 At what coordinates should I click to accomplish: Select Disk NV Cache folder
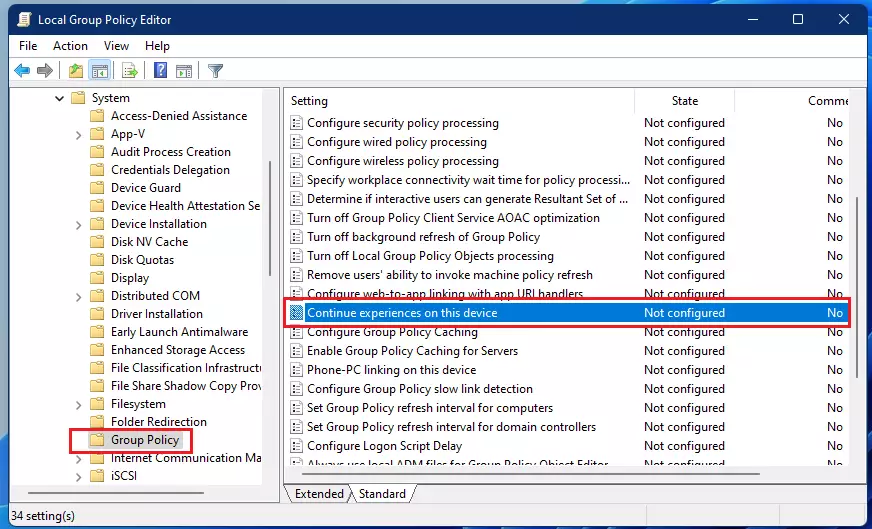(150, 242)
